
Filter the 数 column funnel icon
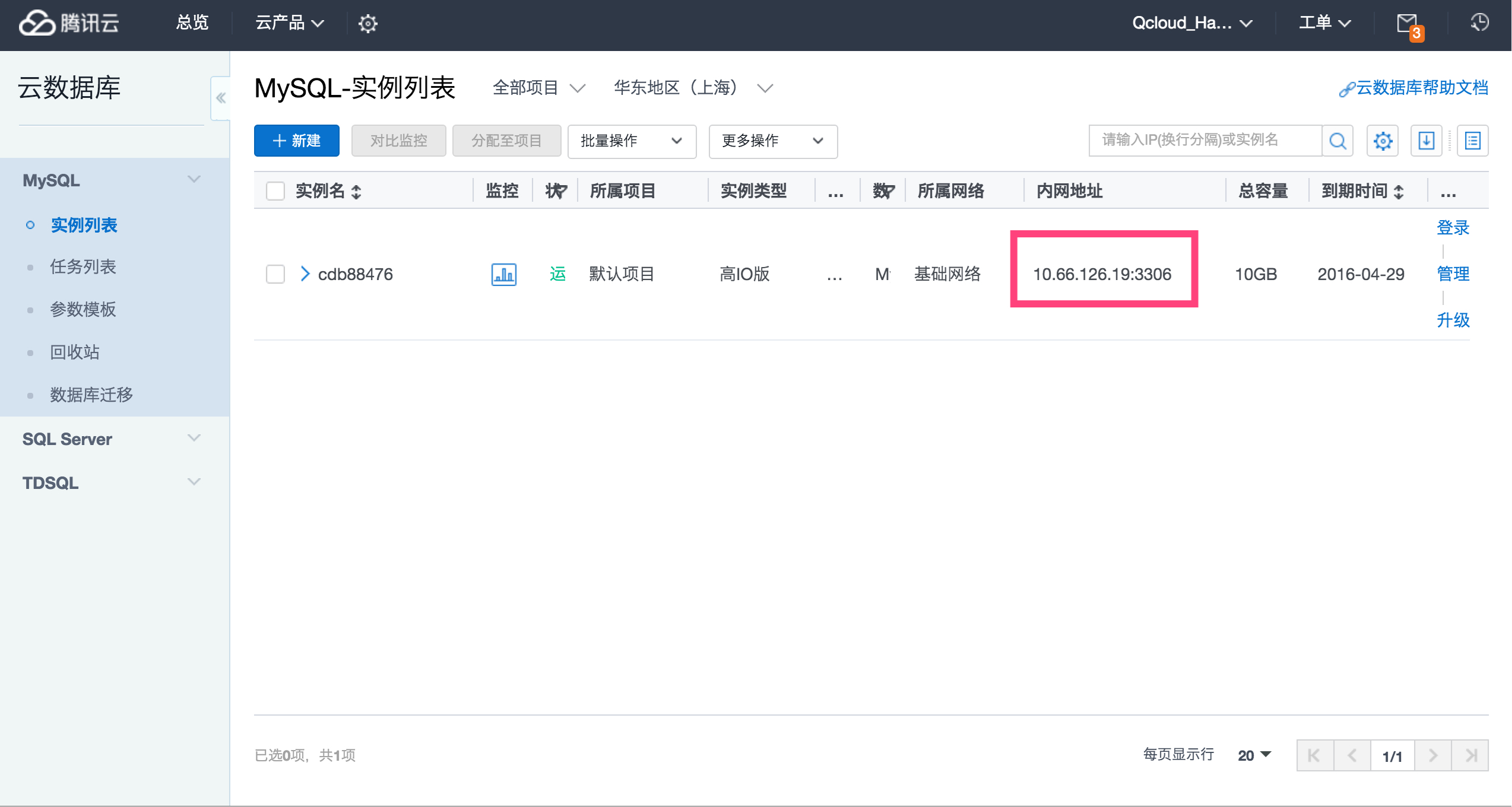coord(887,191)
